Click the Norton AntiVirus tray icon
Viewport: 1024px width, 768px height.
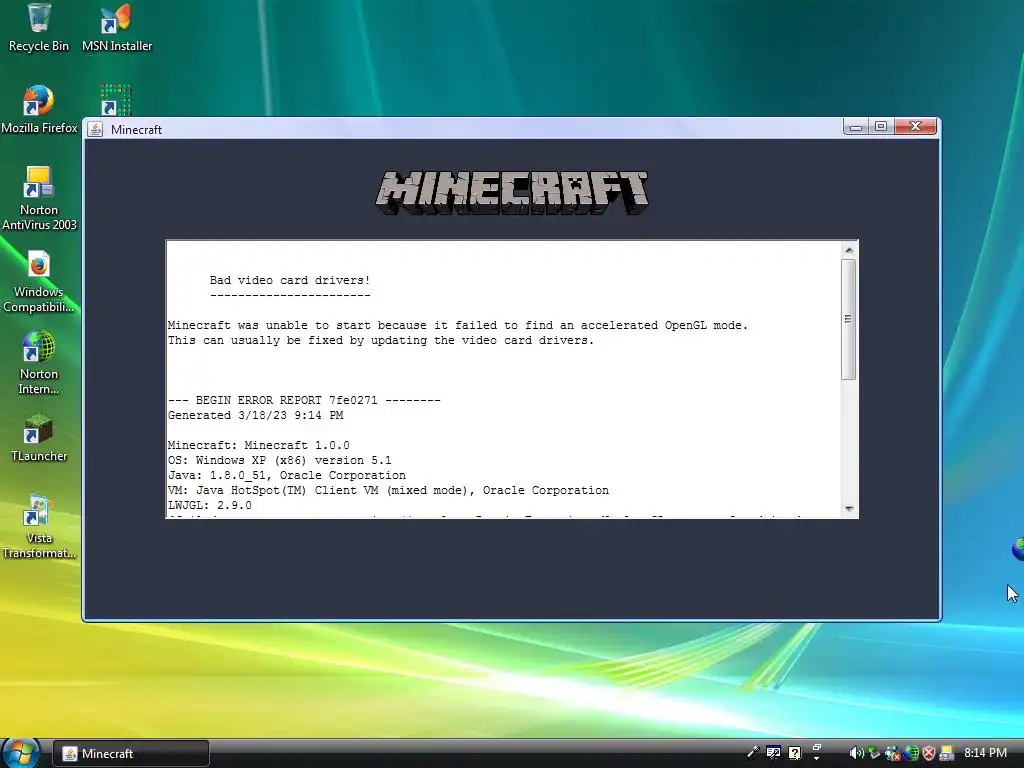pos(947,753)
